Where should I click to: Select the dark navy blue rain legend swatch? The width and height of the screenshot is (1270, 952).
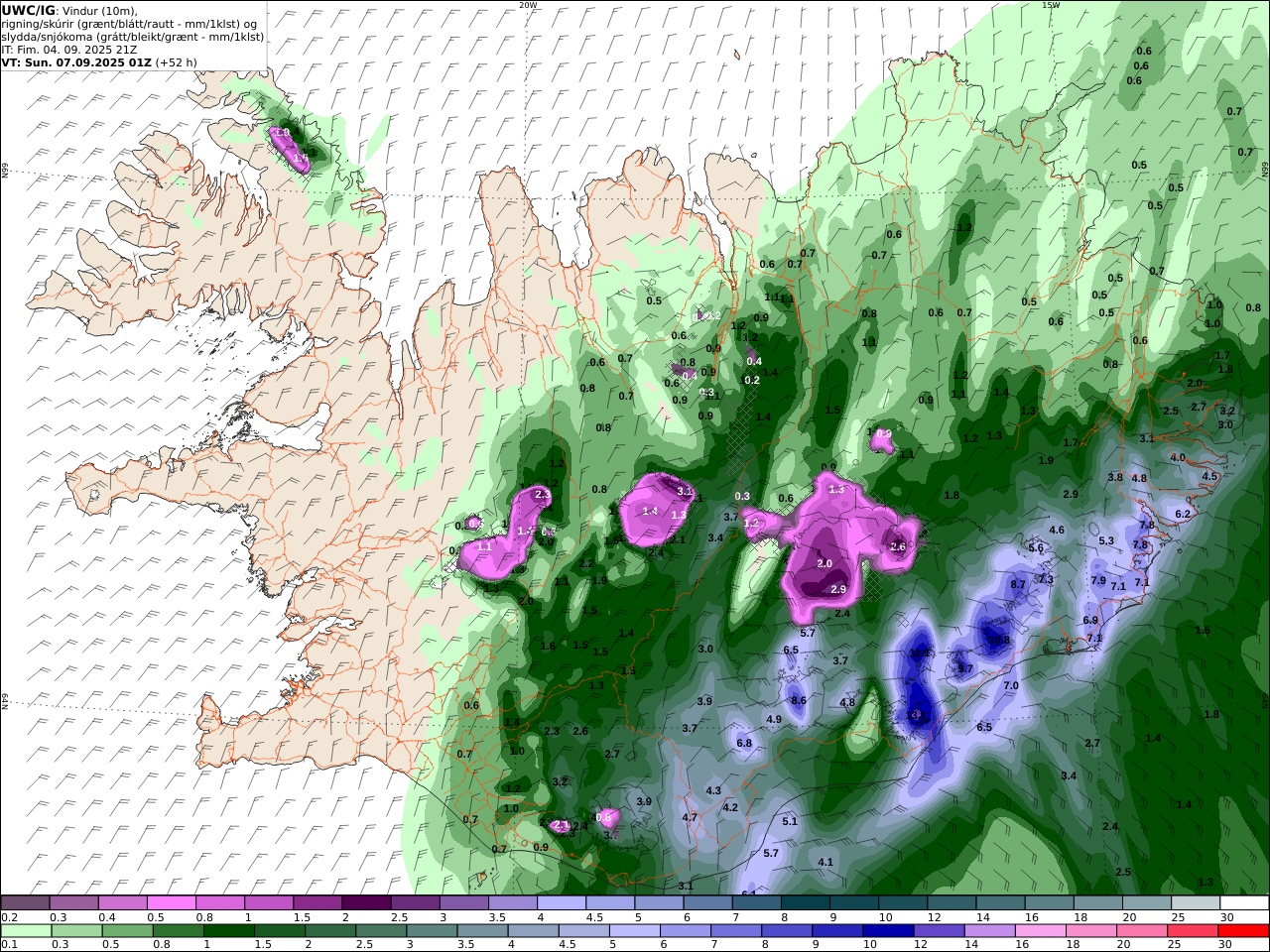coord(890,930)
